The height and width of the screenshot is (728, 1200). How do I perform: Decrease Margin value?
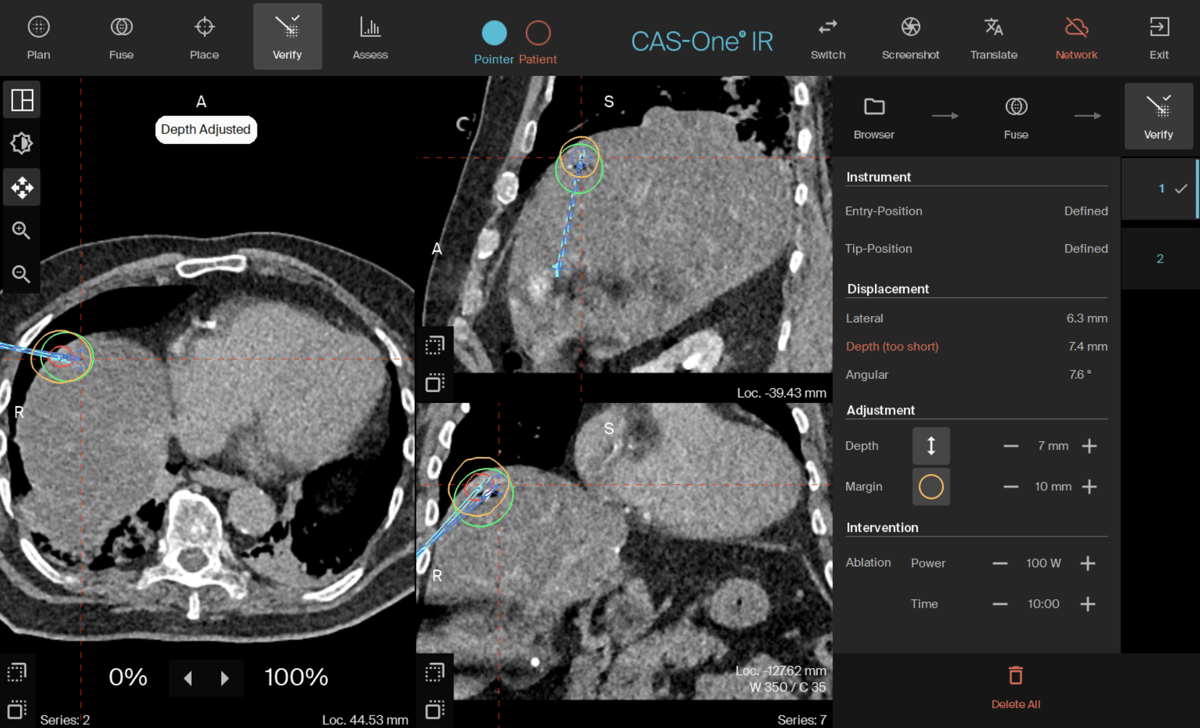[x=1011, y=487]
